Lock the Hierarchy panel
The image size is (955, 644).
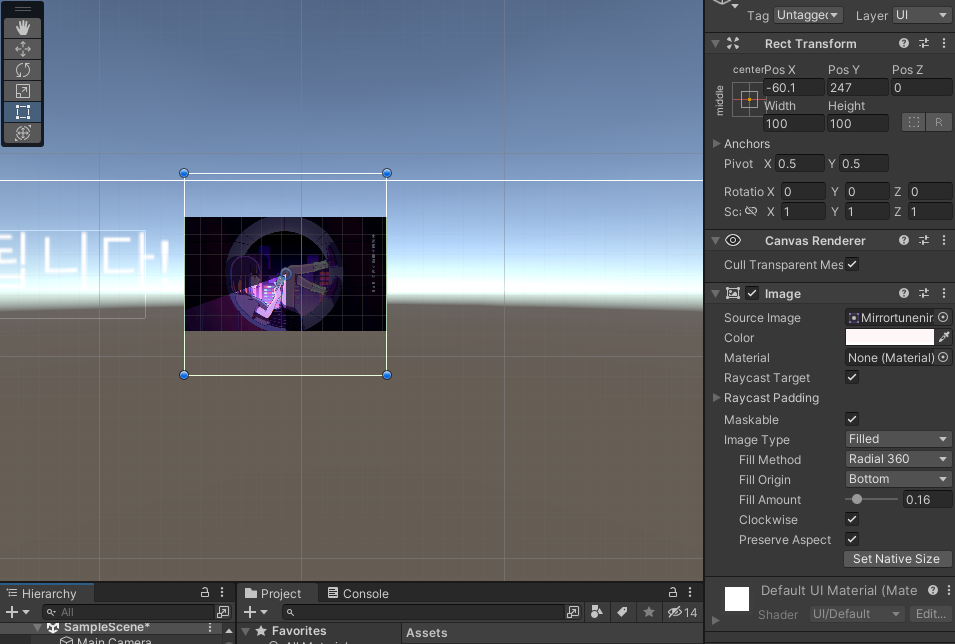(x=205, y=592)
